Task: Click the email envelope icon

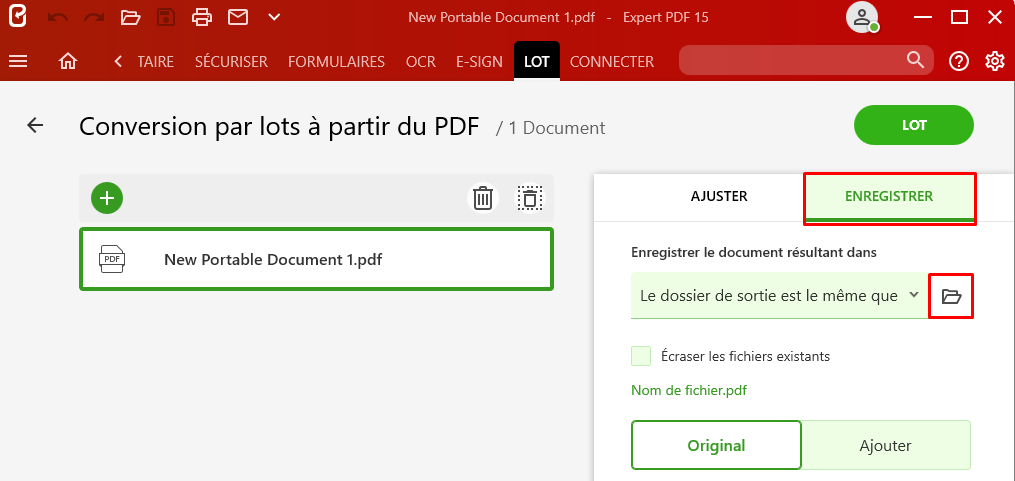Action: pos(238,17)
